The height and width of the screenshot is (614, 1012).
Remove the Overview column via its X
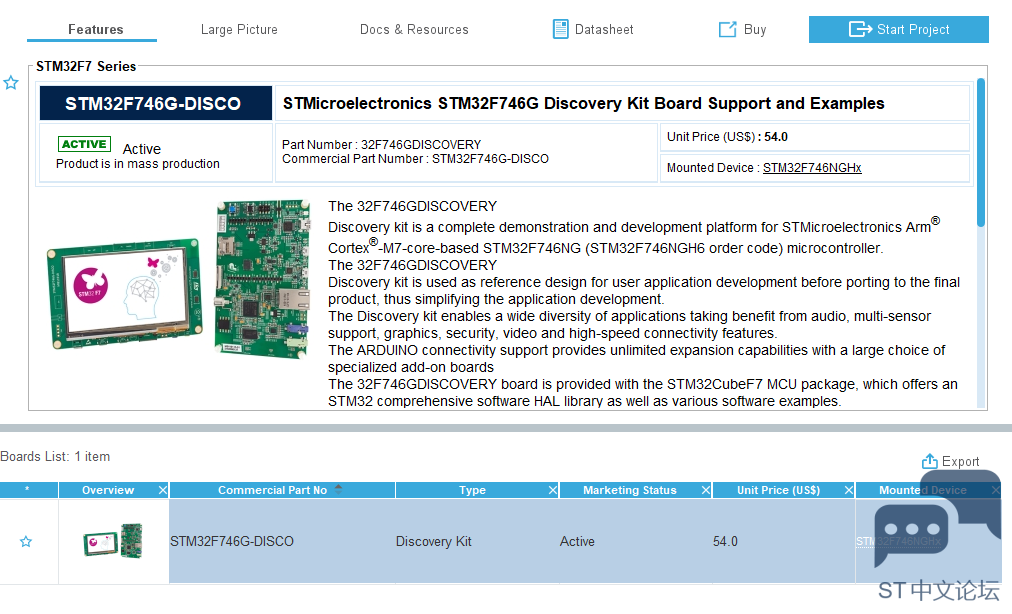point(163,491)
